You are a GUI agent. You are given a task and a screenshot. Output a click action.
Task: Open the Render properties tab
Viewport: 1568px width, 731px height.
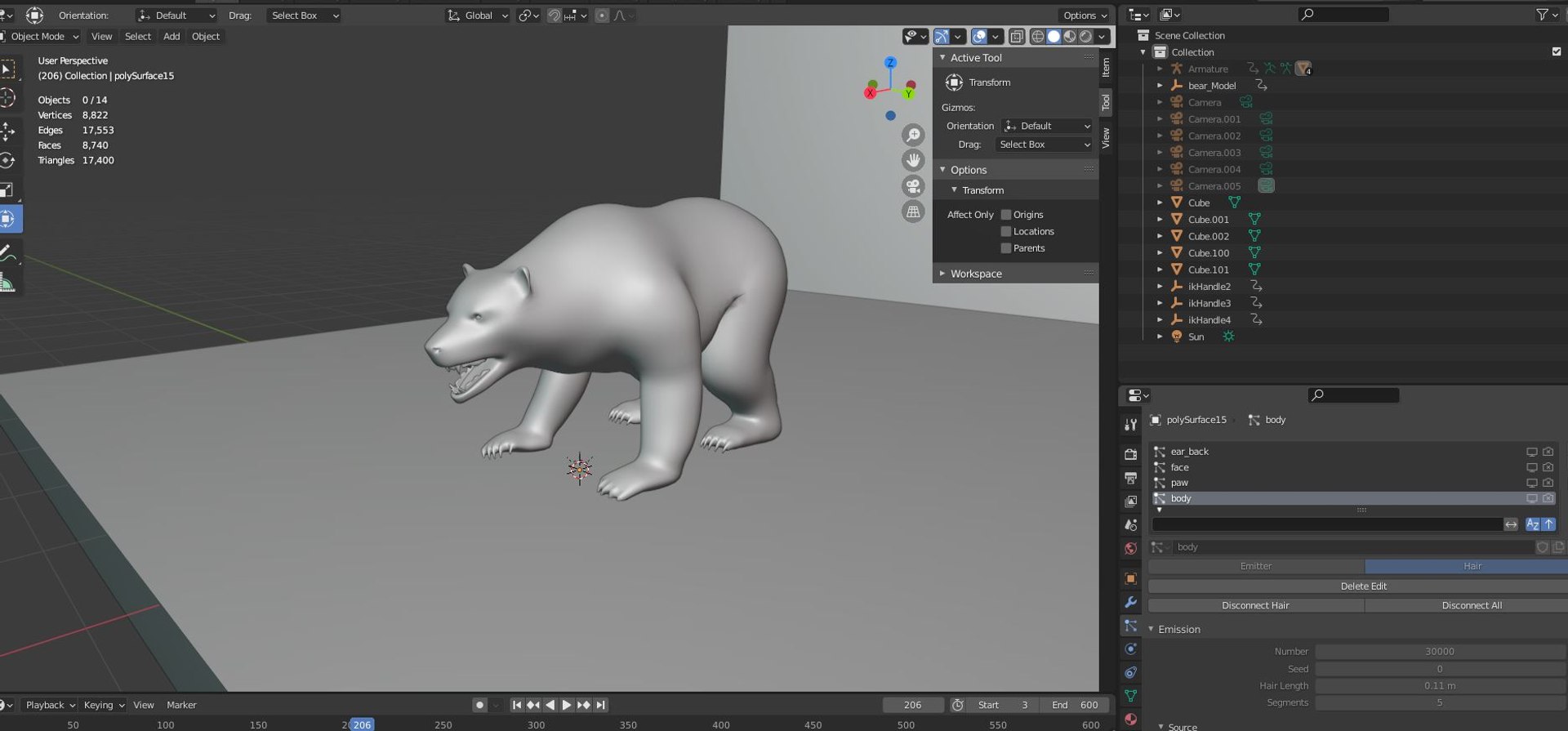click(x=1130, y=454)
